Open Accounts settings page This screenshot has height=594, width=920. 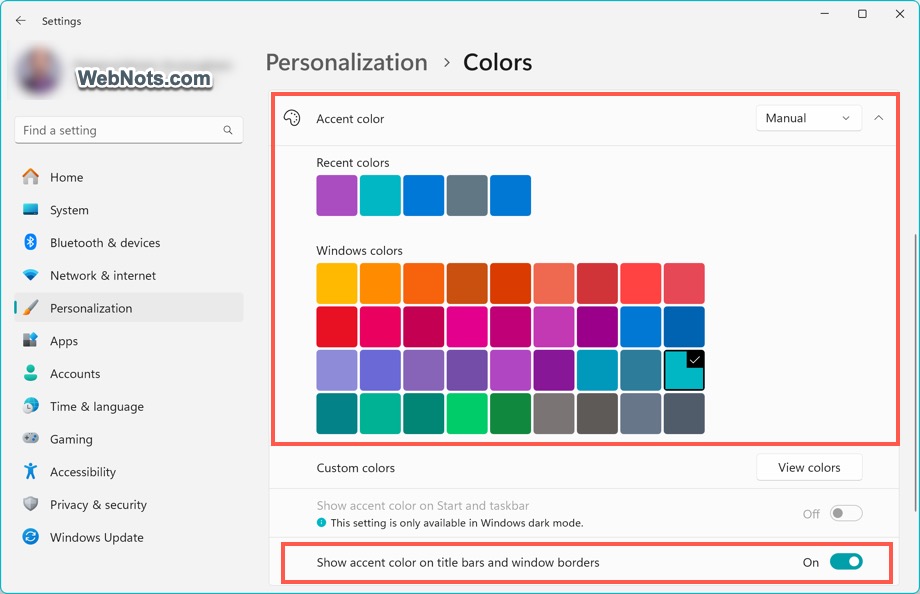(129, 373)
